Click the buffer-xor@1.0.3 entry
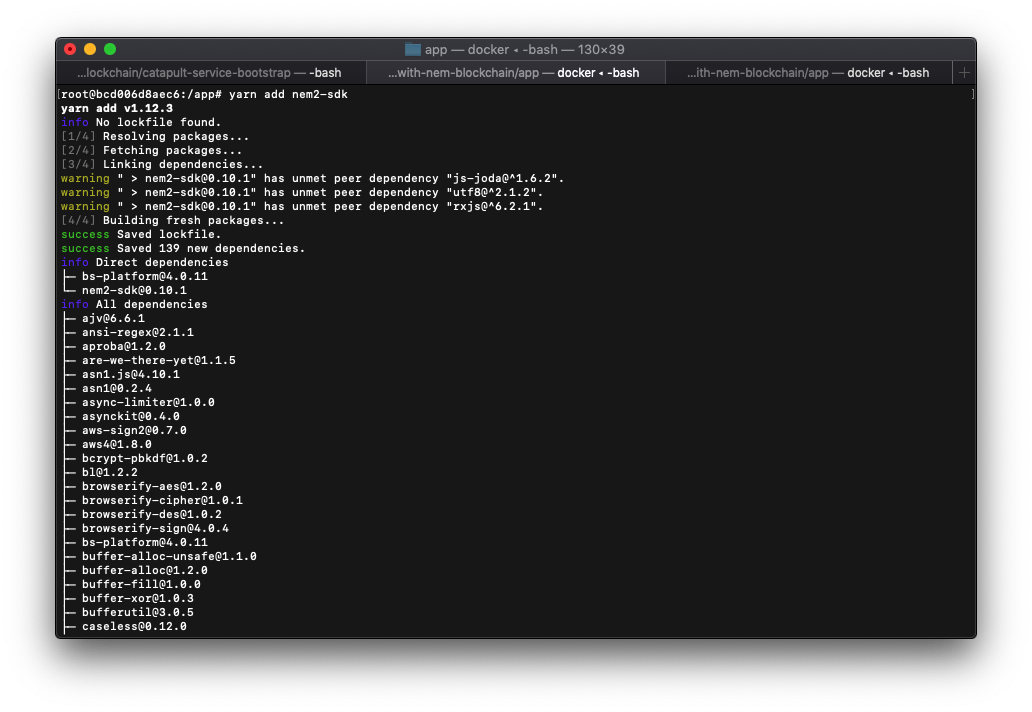The height and width of the screenshot is (712, 1032). (138, 598)
